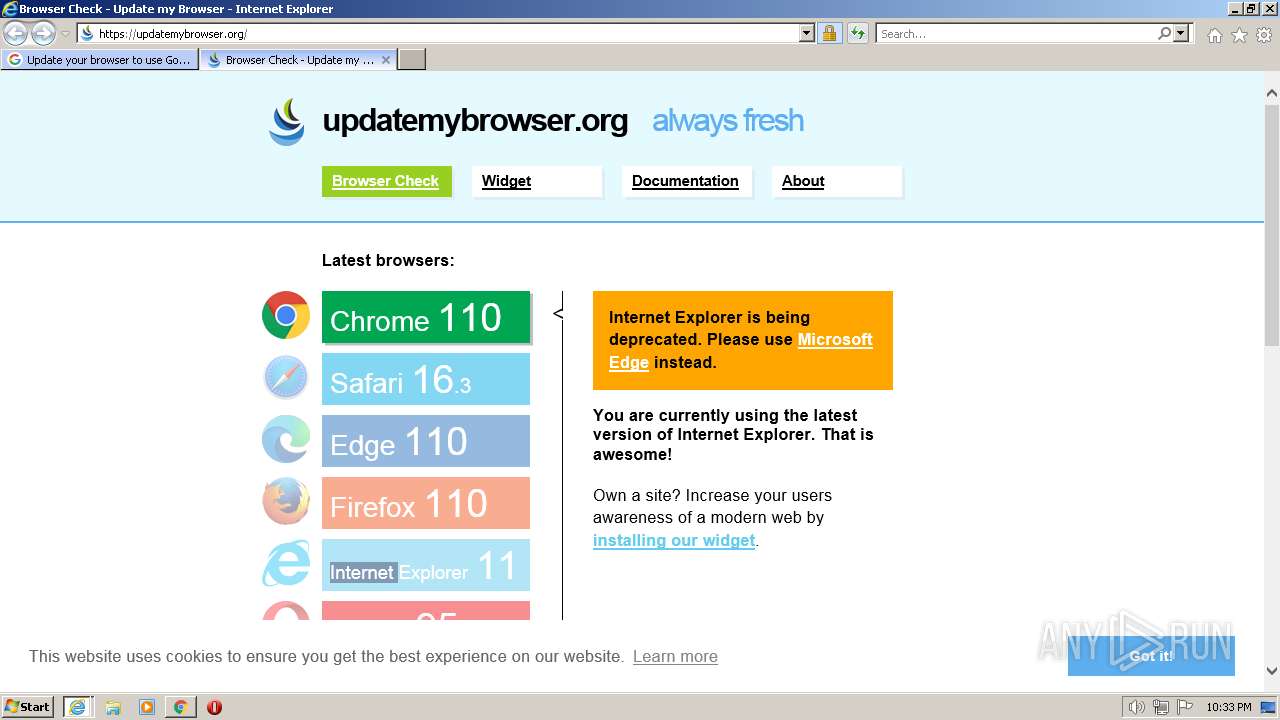Open the Browser Check nav item
The width and height of the screenshot is (1280, 720).
[386, 181]
